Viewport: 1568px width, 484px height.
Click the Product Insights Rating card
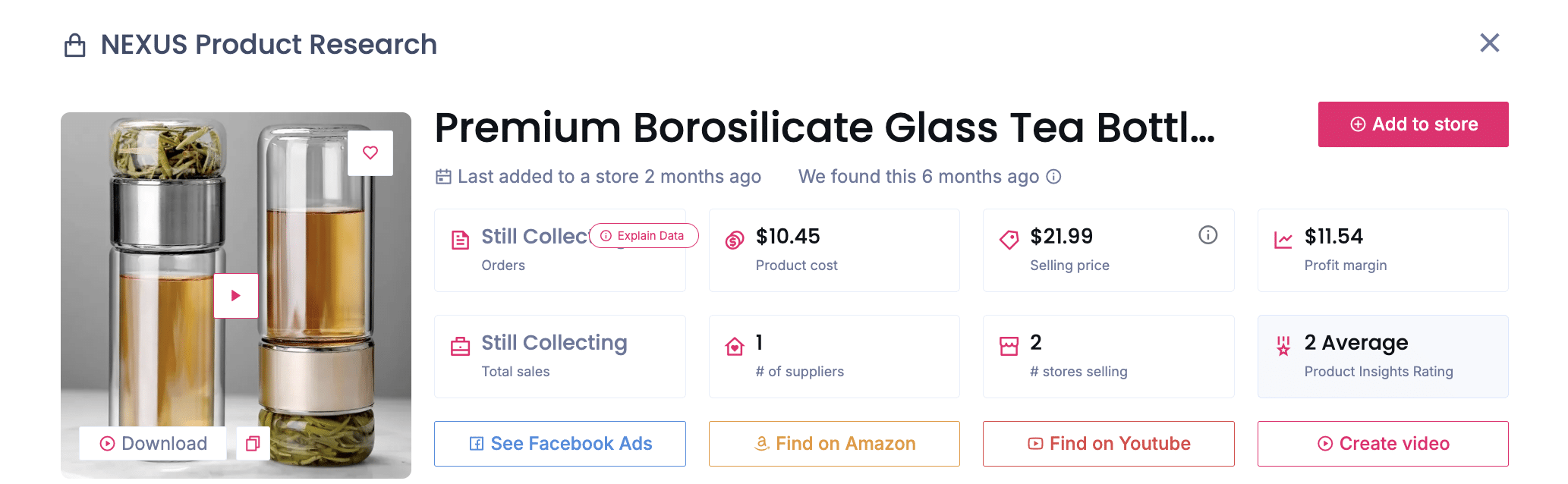(x=1383, y=357)
